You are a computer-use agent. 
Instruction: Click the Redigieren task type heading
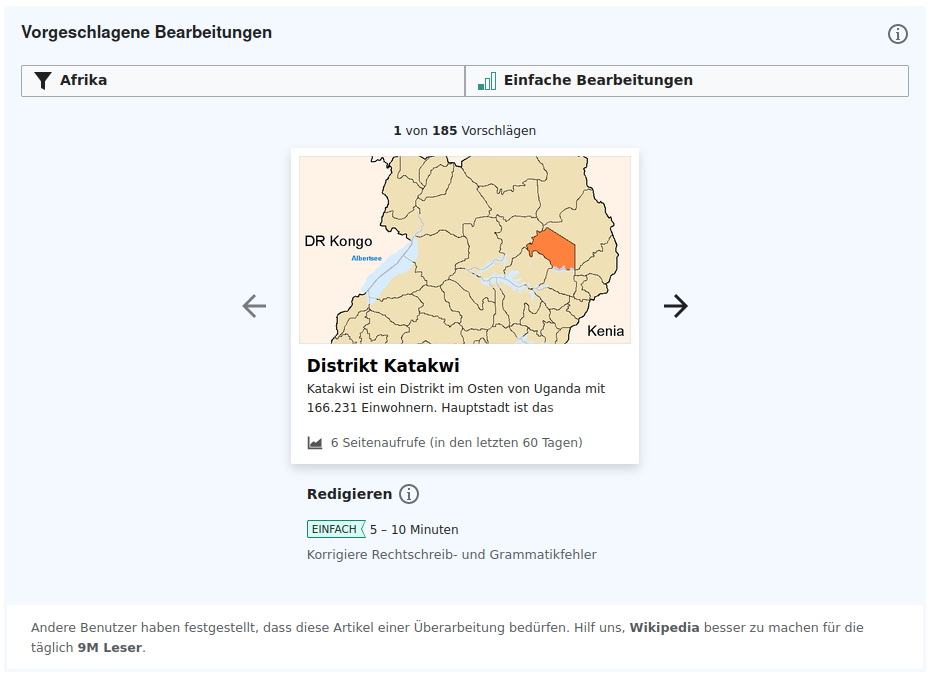(350, 494)
